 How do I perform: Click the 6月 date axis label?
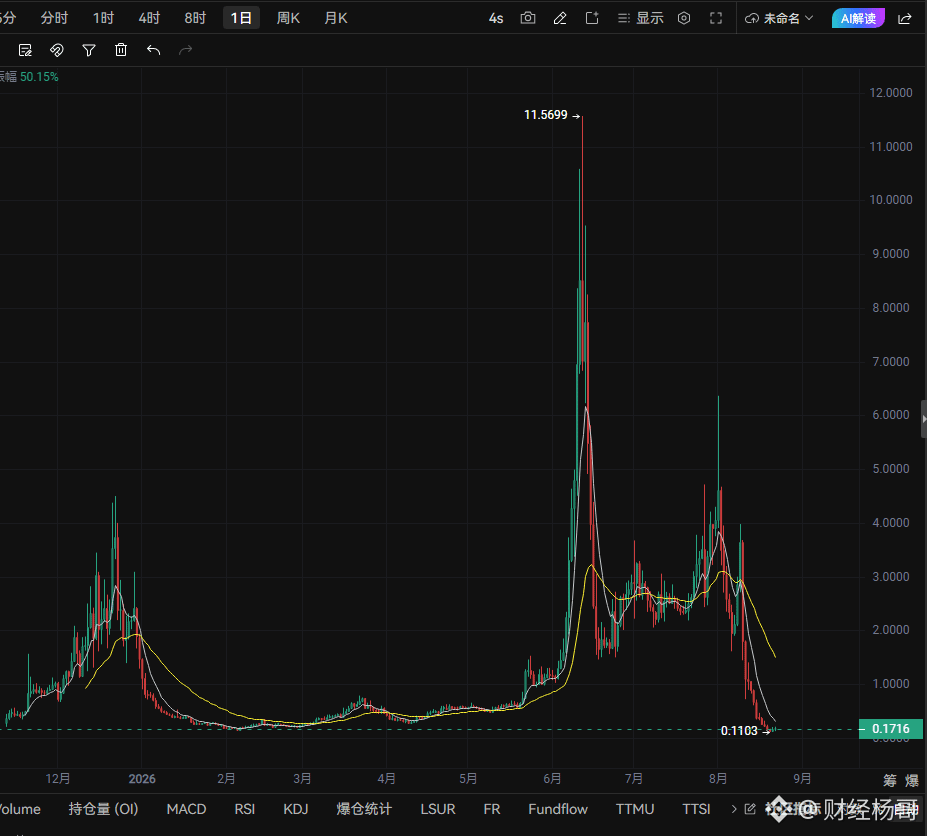click(x=552, y=779)
